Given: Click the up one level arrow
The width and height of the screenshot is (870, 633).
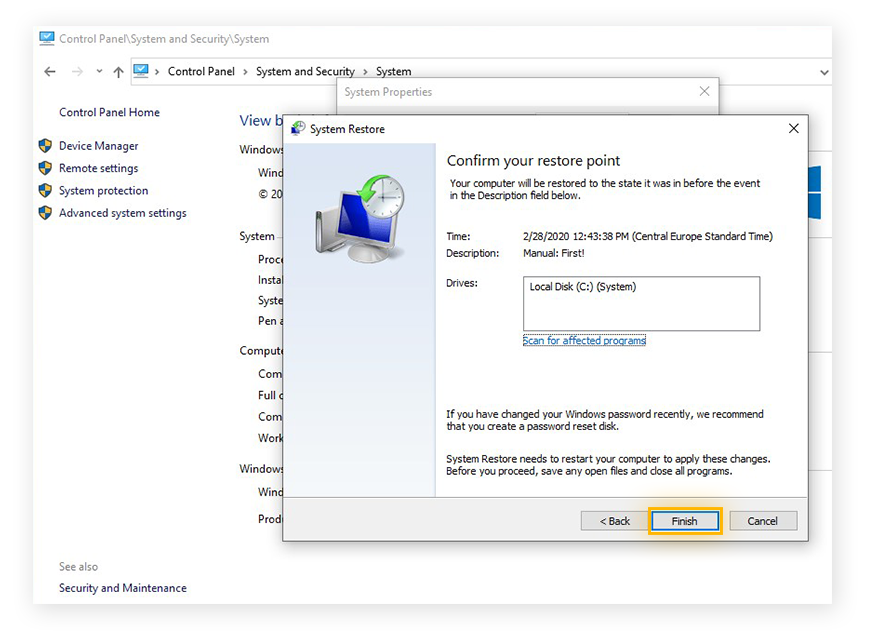Looking at the screenshot, I should tap(118, 71).
